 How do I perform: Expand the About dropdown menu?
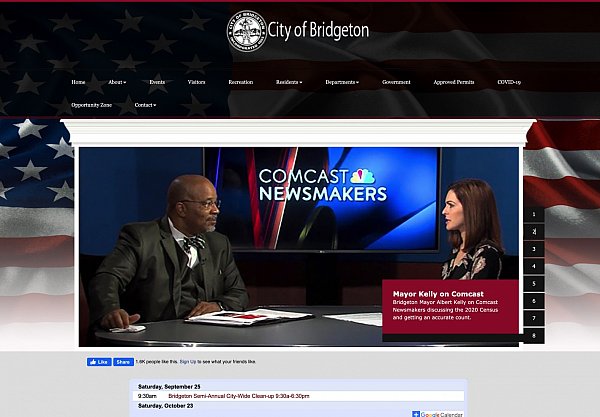[117, 82]
